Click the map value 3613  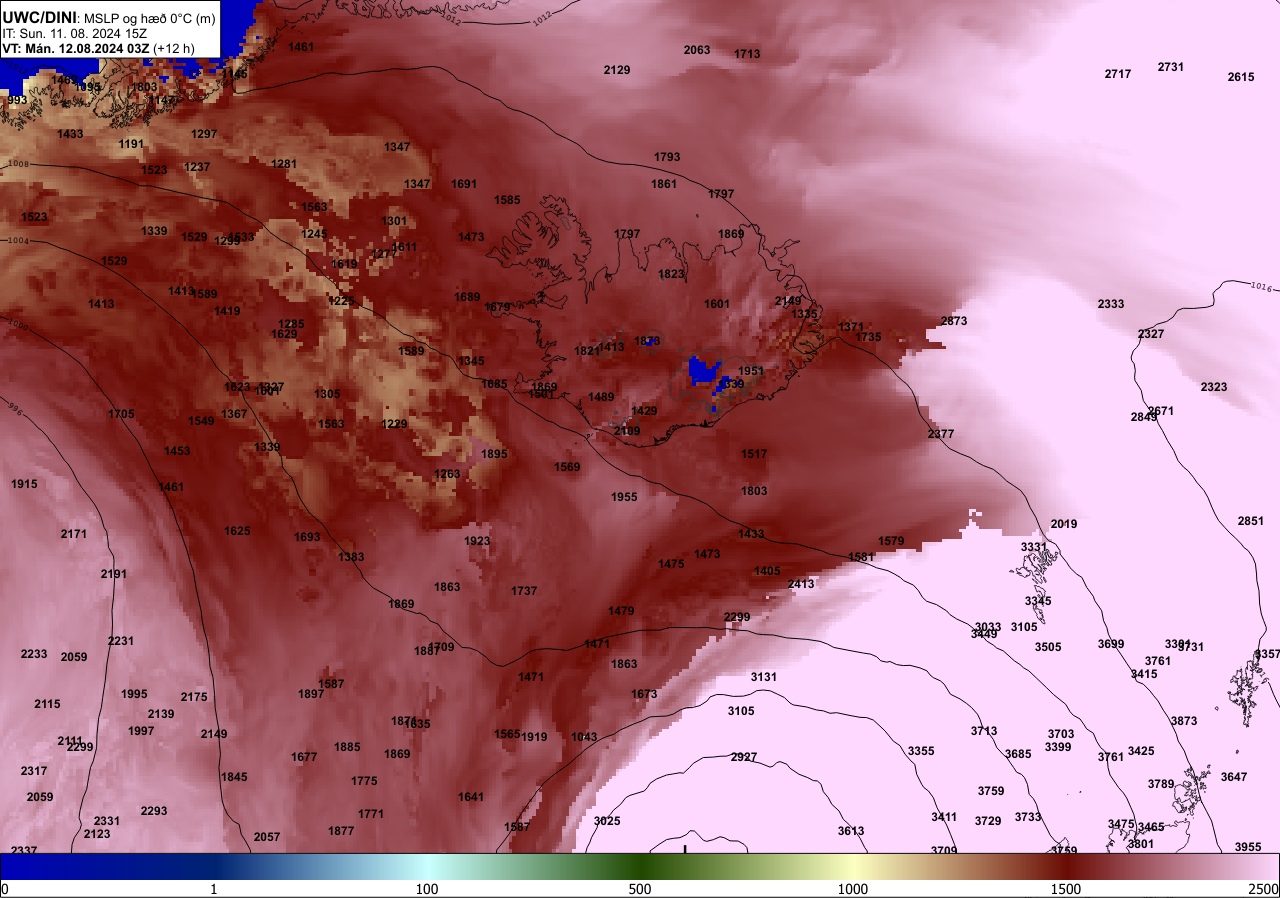coord(851,831)
